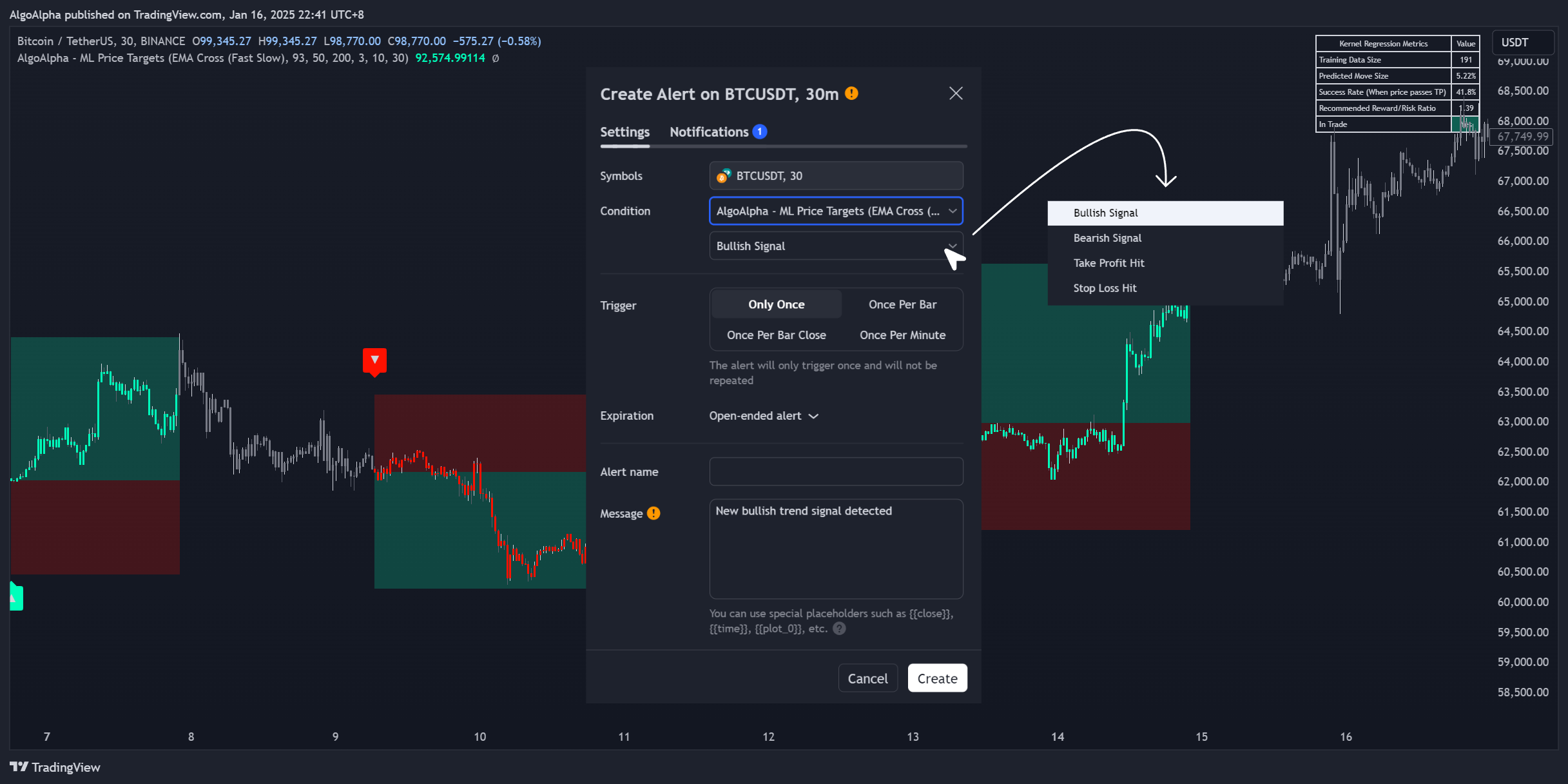This screenshot has height=784, width=1568.
Task: Expand the Bullish Signal condition dropdown
Action: (x=836, y=246)
